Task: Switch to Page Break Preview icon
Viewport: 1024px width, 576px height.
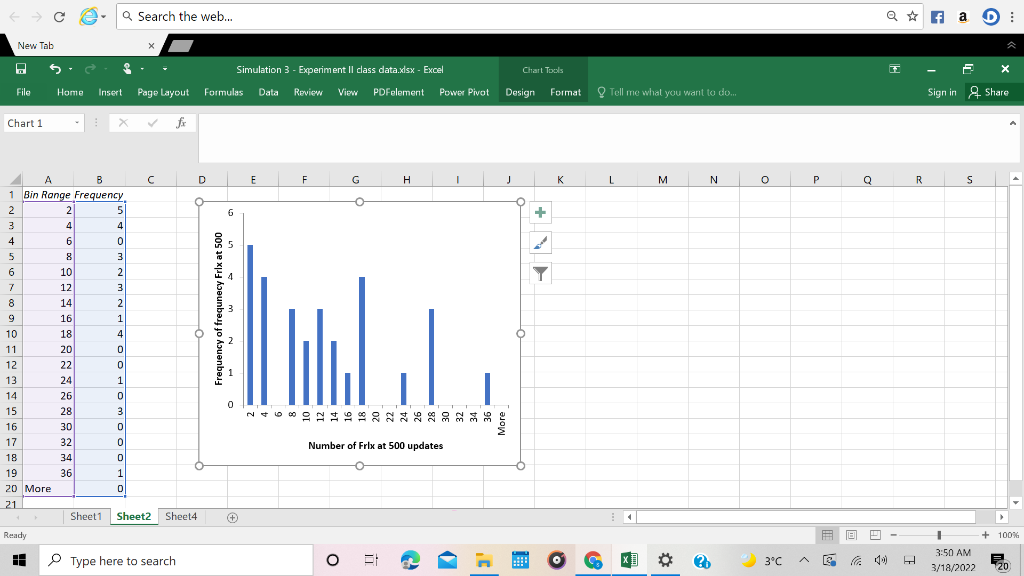Action: pyautogui.click(x=875, y=535)
